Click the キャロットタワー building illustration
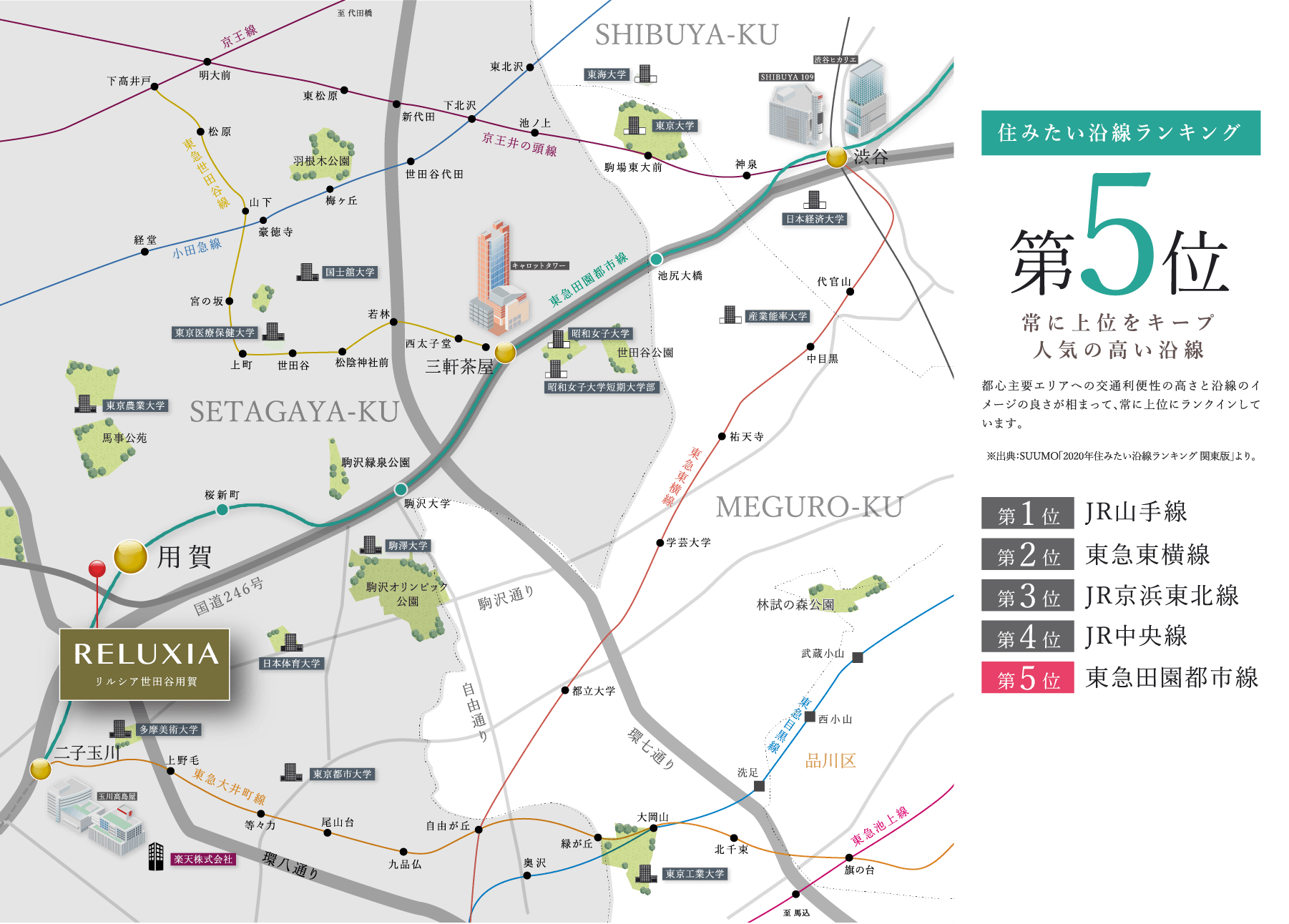 coord(498,279)
